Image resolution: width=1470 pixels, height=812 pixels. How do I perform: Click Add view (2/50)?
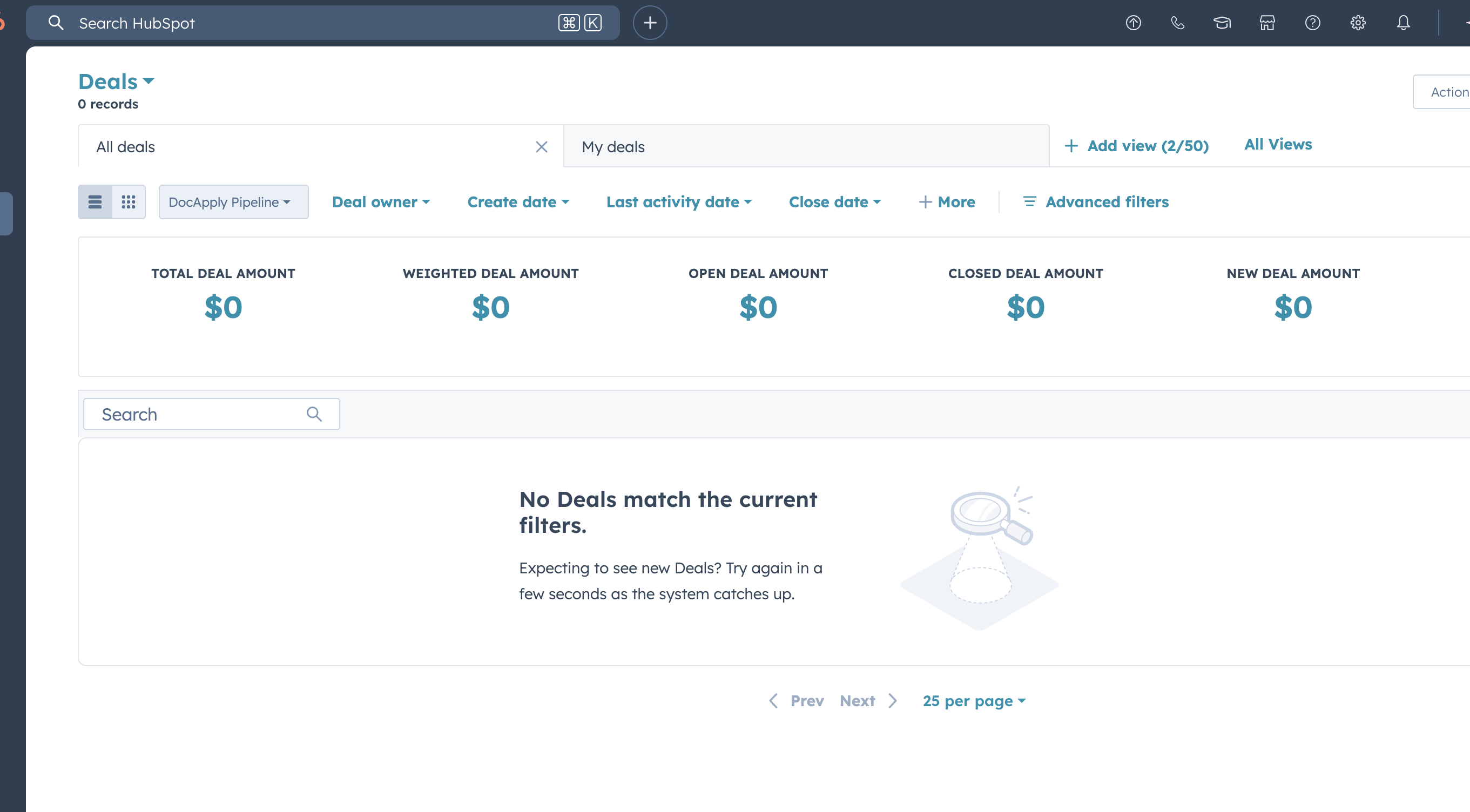(1136, 146)
